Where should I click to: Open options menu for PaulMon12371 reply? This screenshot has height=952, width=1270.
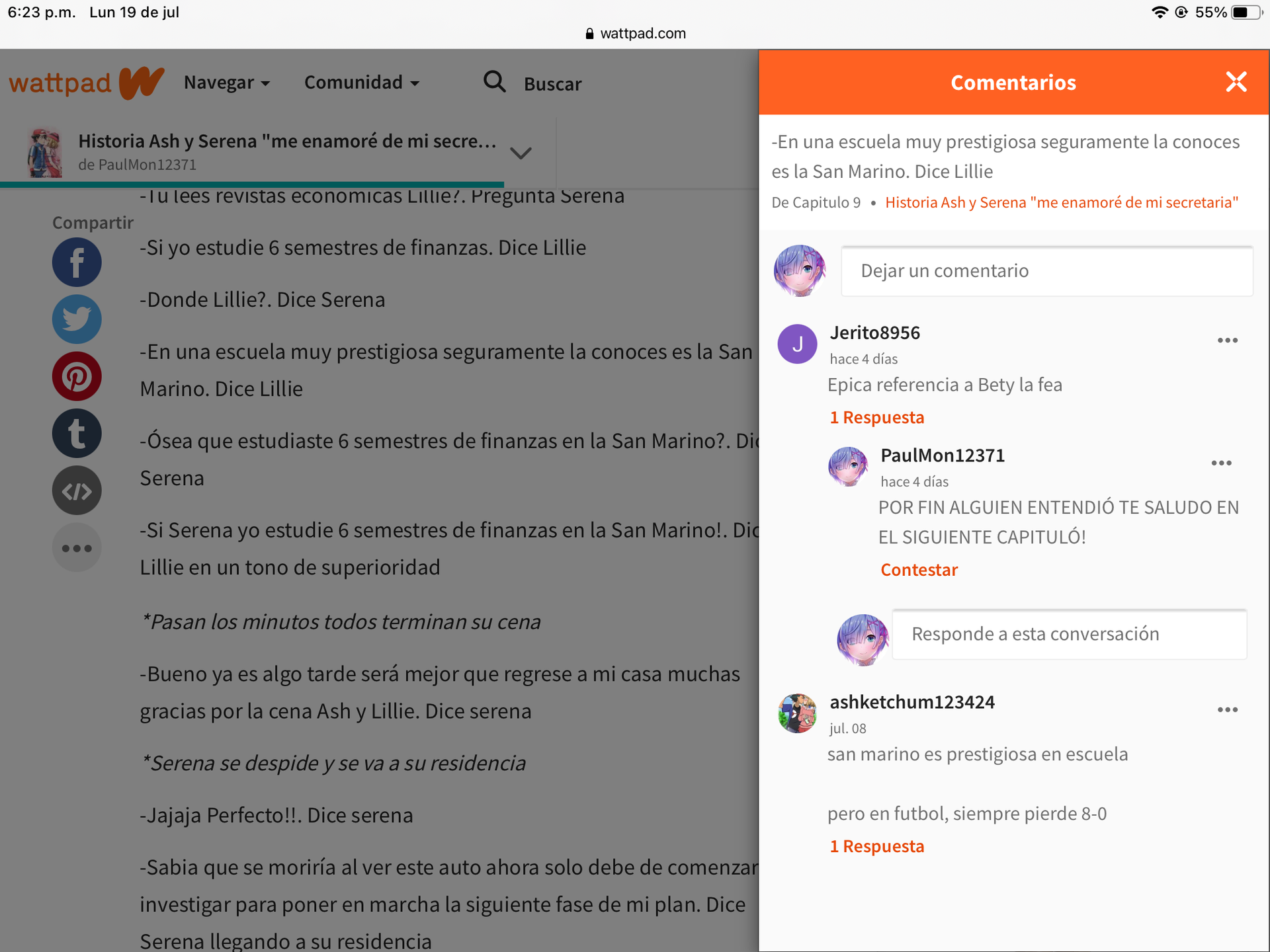coord(1221,463)
